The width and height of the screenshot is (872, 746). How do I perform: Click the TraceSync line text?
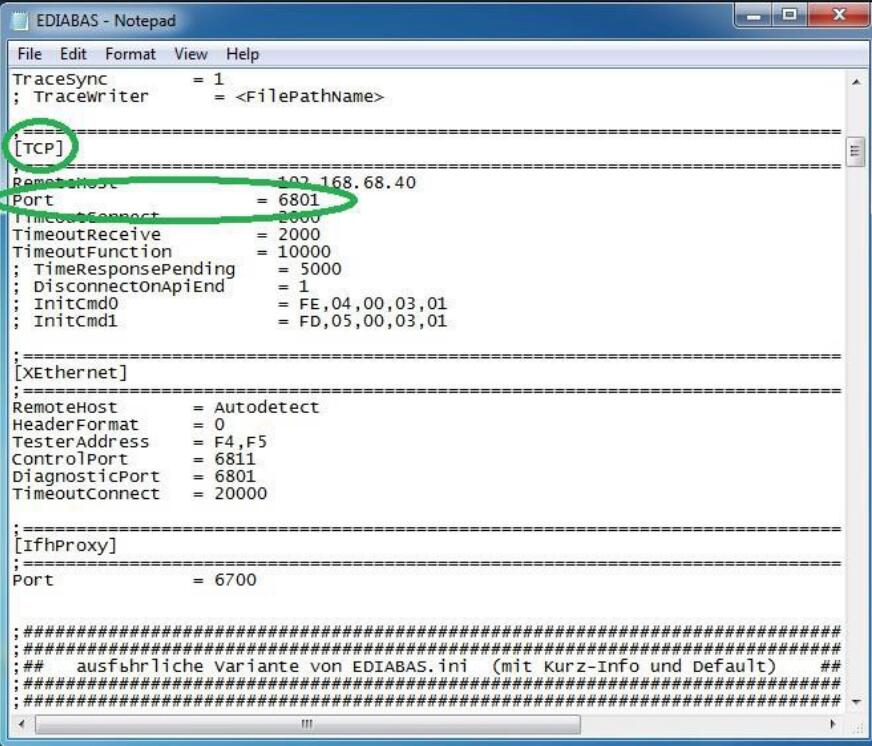tap(118, 79)
